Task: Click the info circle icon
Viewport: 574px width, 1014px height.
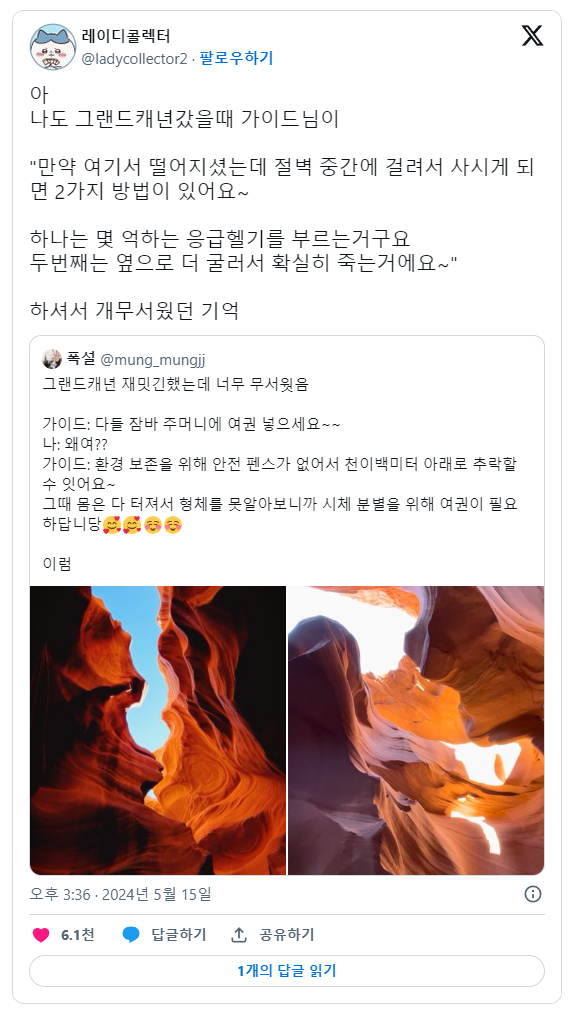Action: [x=533, y=894]
